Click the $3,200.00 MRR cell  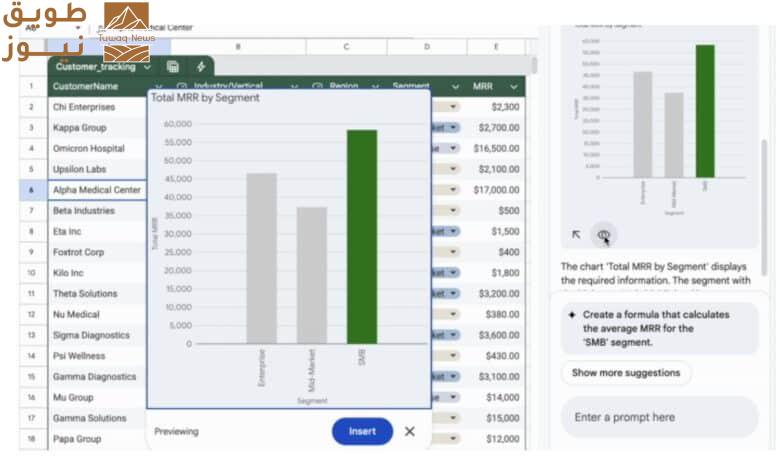tap(496, 293)
